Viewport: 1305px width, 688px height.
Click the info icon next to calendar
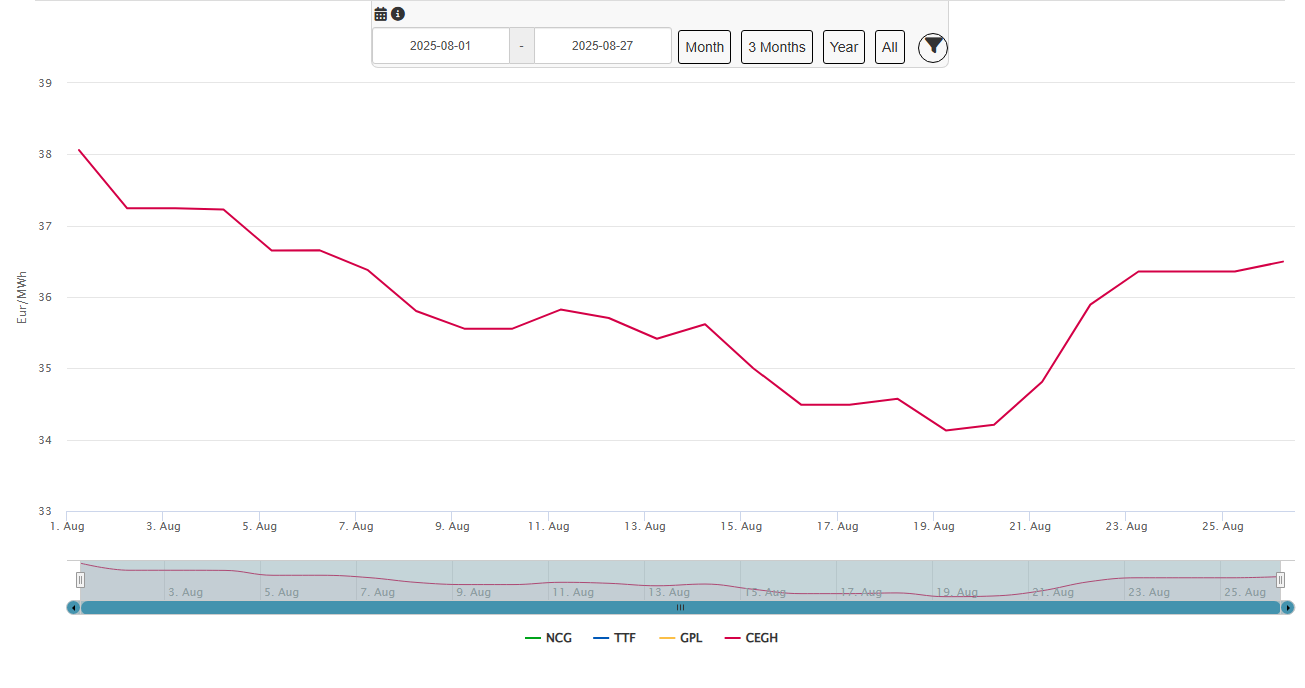click(x=398, y=14)
